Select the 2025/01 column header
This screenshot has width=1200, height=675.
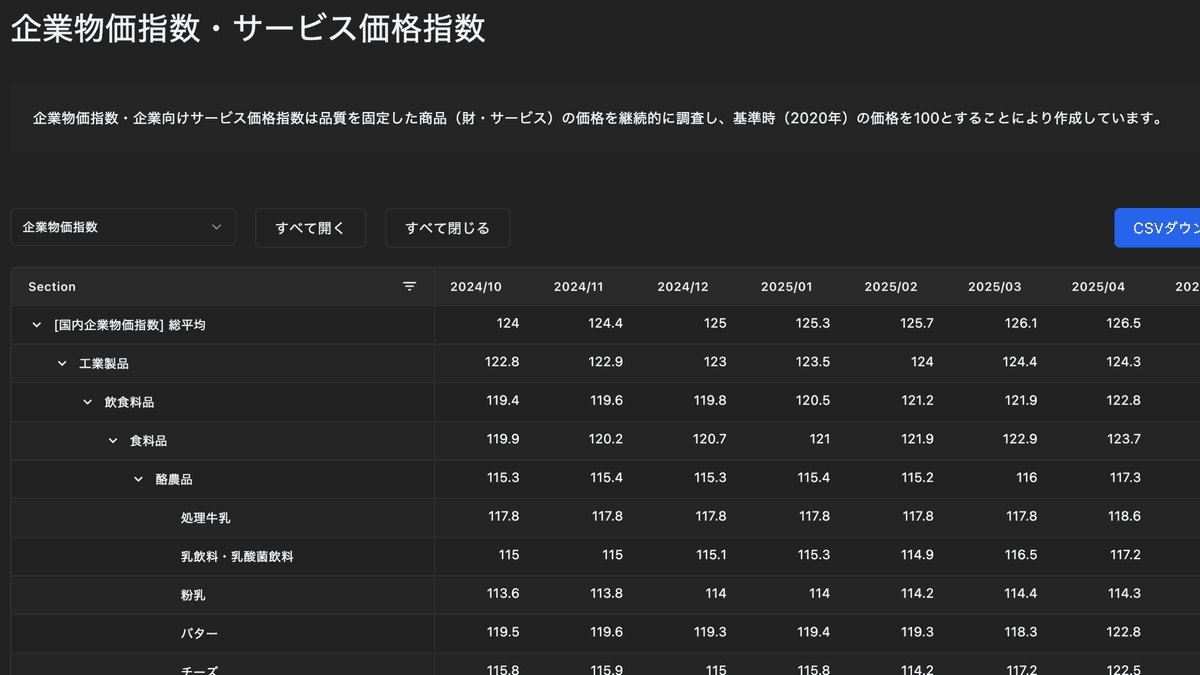pyautogui.click(x=786, y=287)
